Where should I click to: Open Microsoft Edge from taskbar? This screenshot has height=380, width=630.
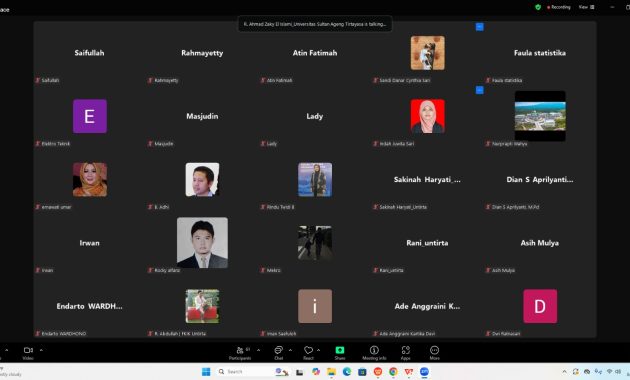coord(347,372)
